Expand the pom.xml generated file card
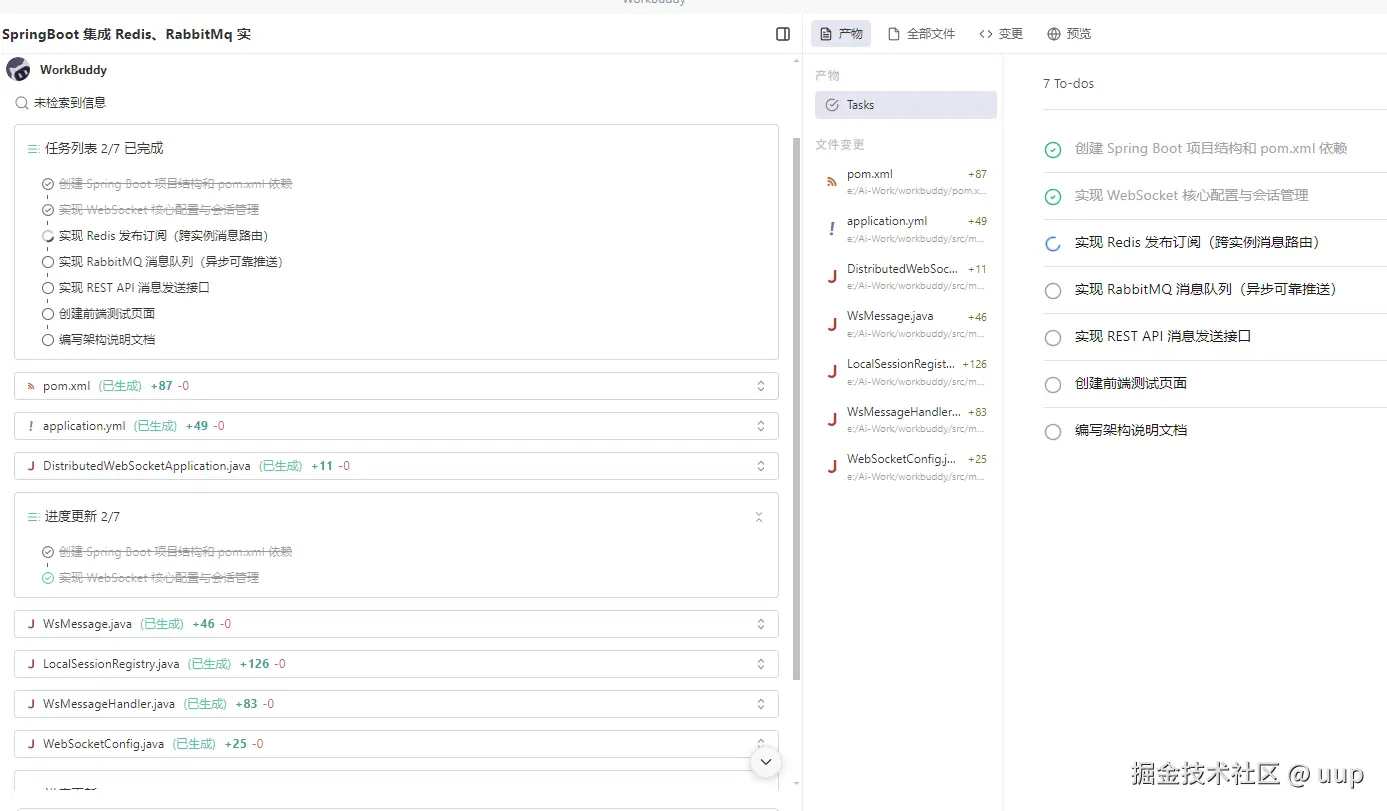1387x811 pixels. [x=760, y=386]
